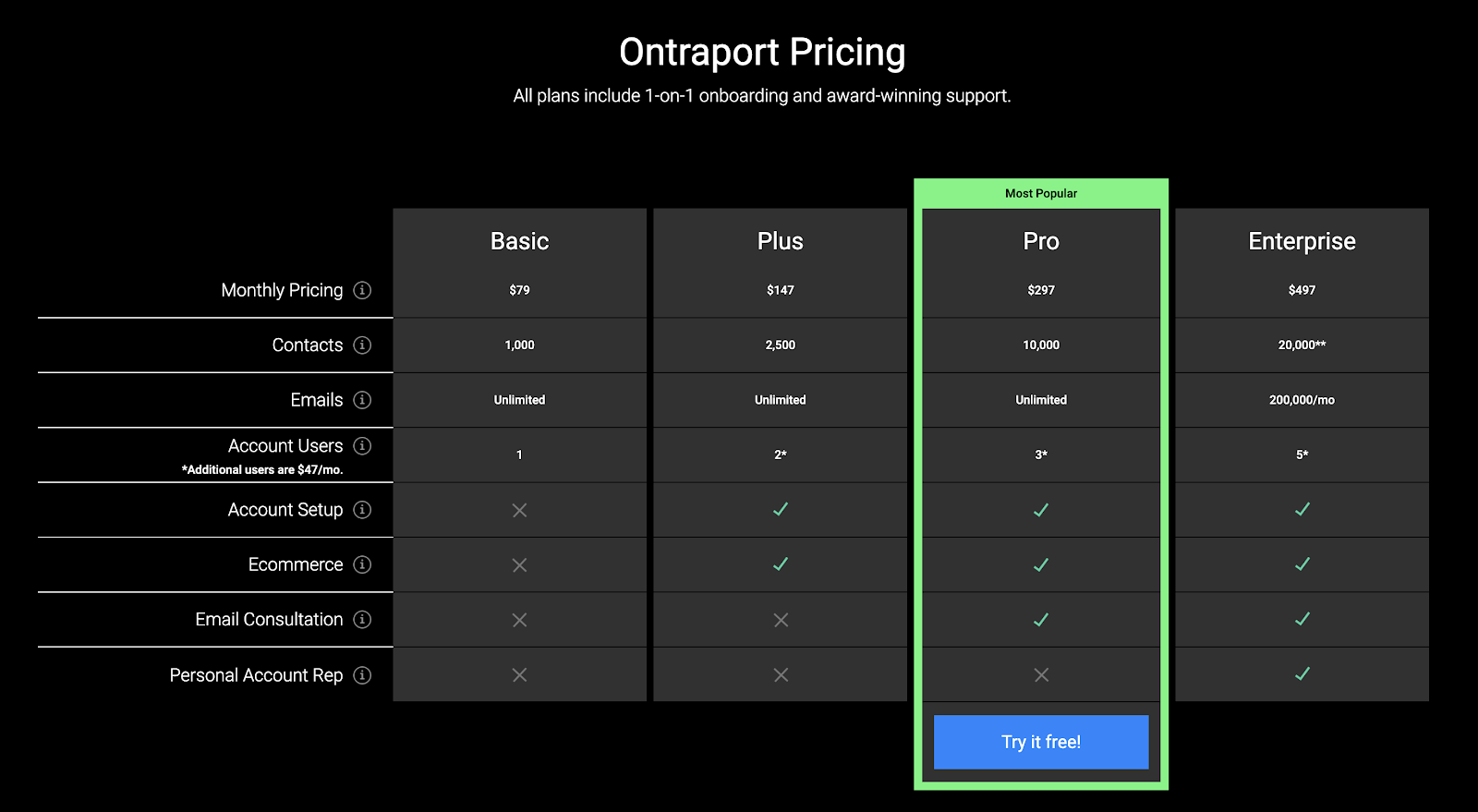Click the Ecommerce row label
The image size is (1478, 812).
(x=296, y=564)
